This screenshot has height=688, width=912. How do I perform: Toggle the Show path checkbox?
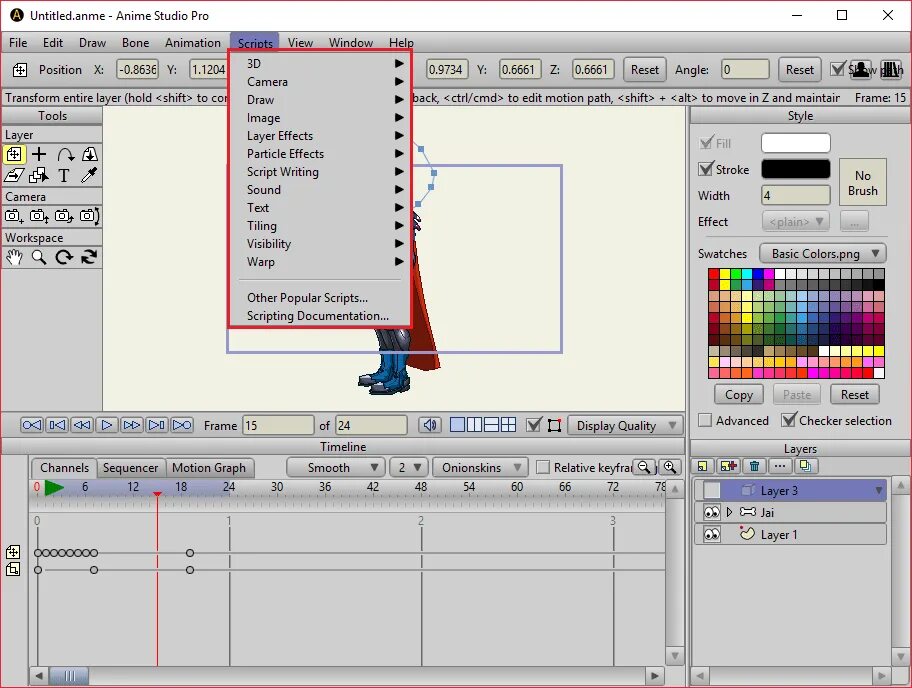tap(837, 69)
